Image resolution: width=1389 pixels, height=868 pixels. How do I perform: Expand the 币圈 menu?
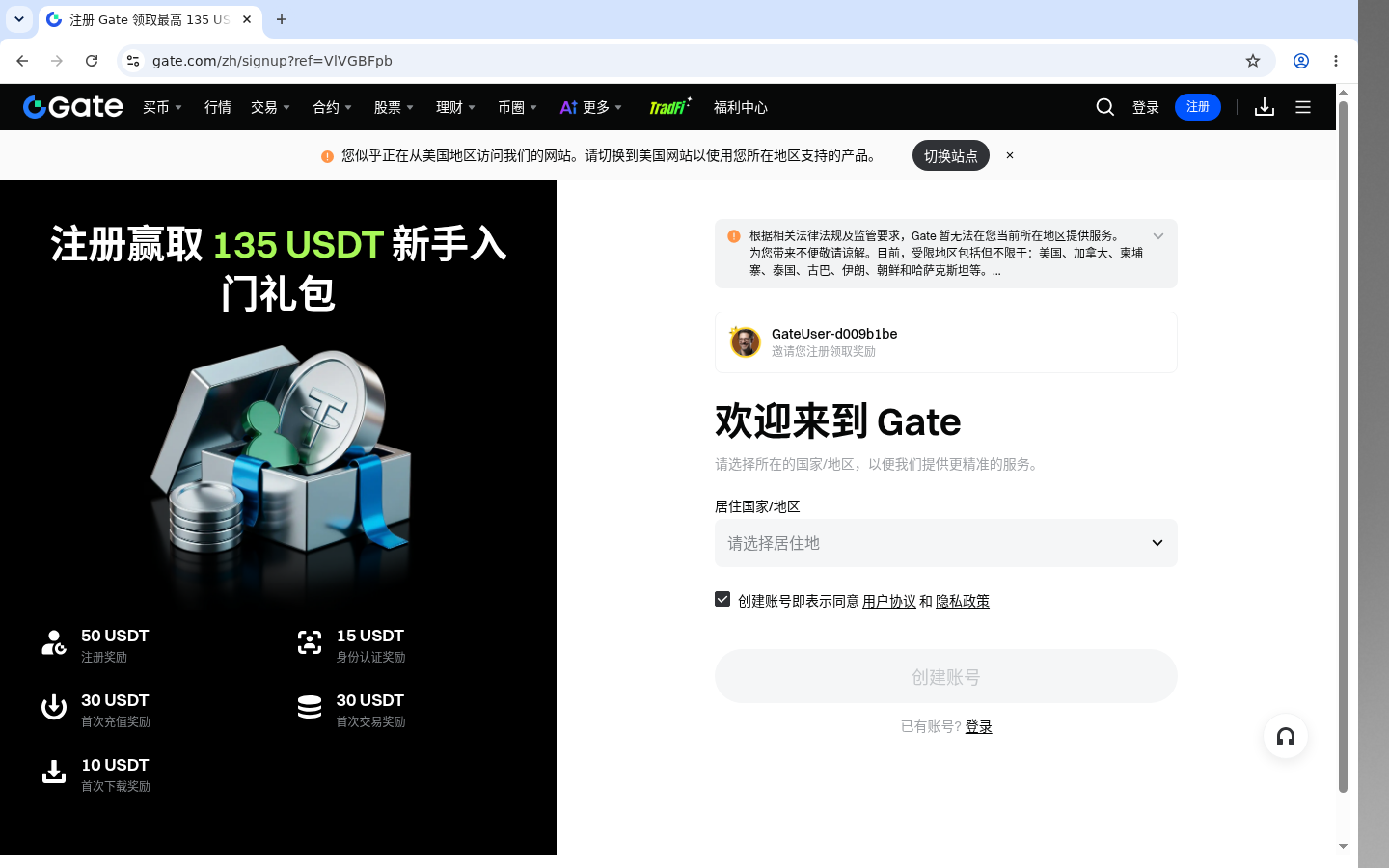(x=517, y=107)
